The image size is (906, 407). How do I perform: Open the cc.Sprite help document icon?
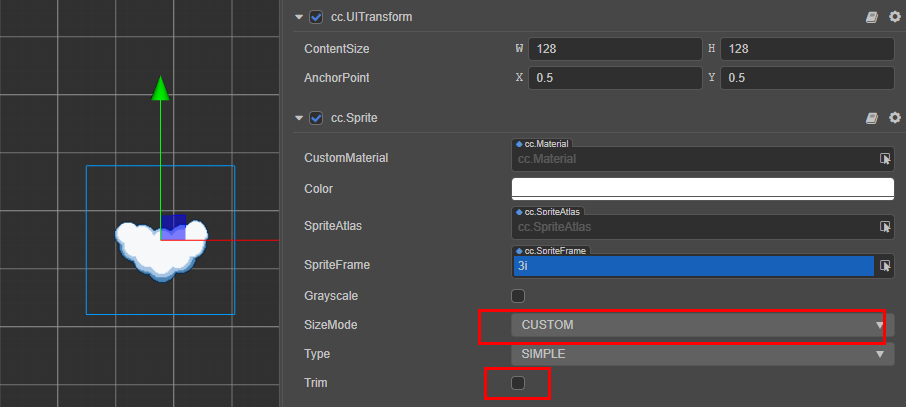[x=872, y=118]
